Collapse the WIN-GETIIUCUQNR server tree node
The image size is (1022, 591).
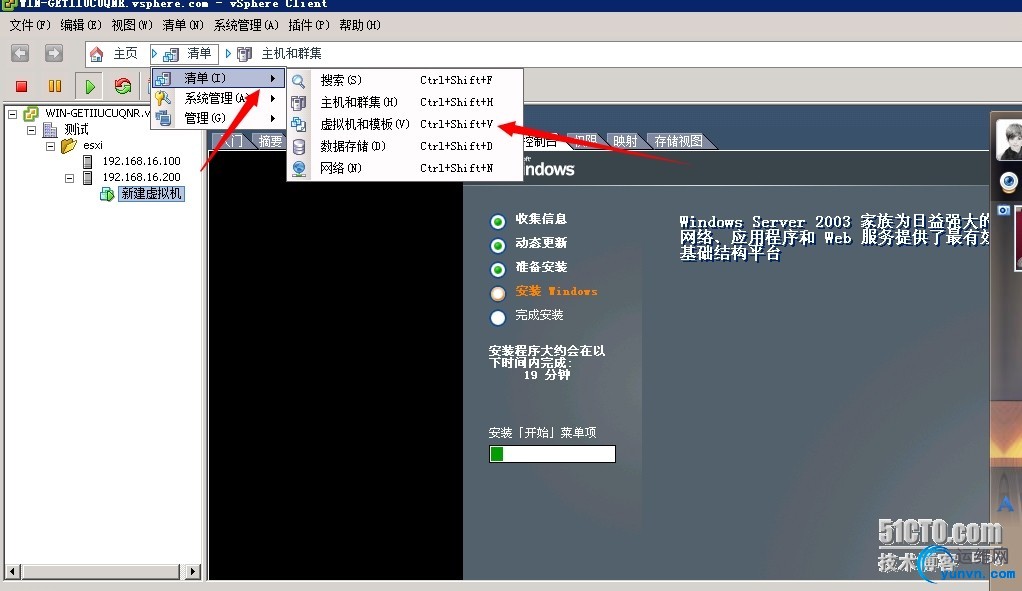12,114
